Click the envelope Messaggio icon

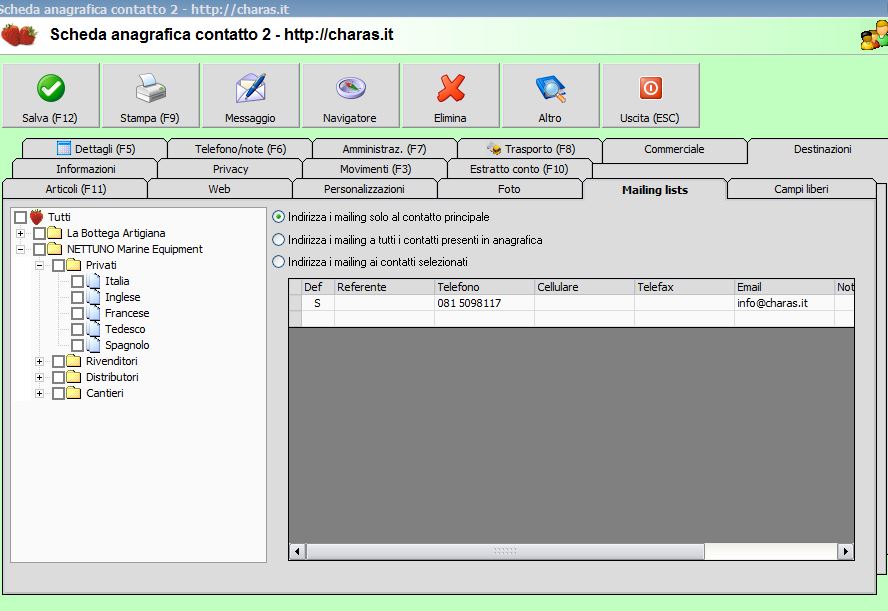click(x=250, y=88)
